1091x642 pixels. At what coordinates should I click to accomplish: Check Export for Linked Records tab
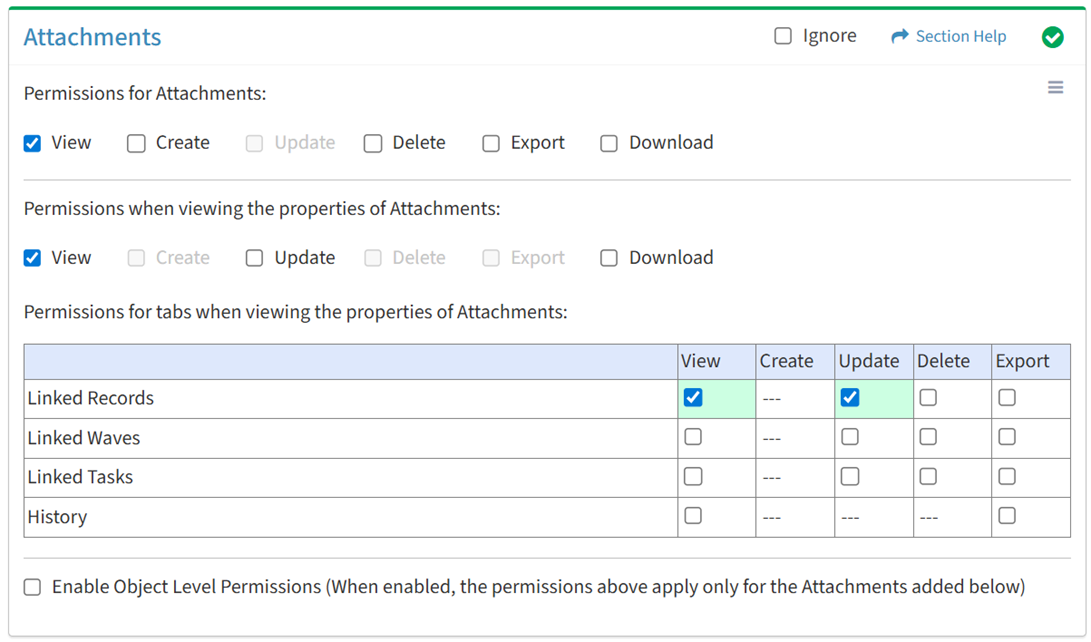point(1007,397)
